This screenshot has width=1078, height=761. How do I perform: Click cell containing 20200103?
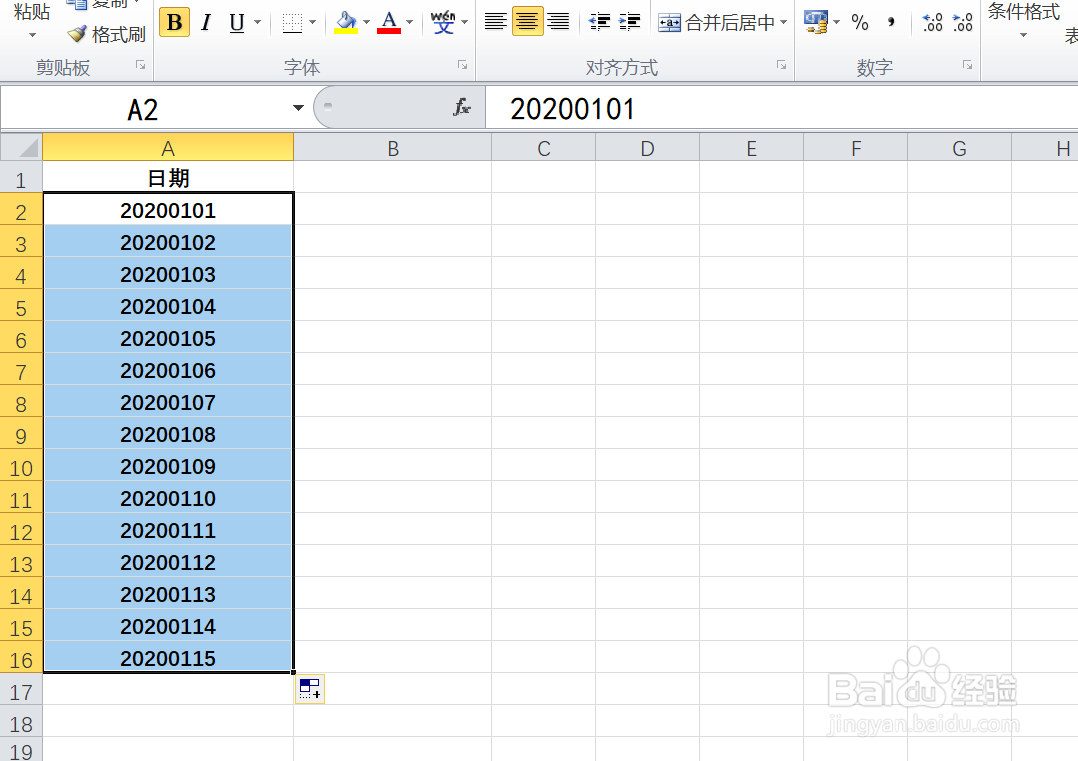click(168, 274)
